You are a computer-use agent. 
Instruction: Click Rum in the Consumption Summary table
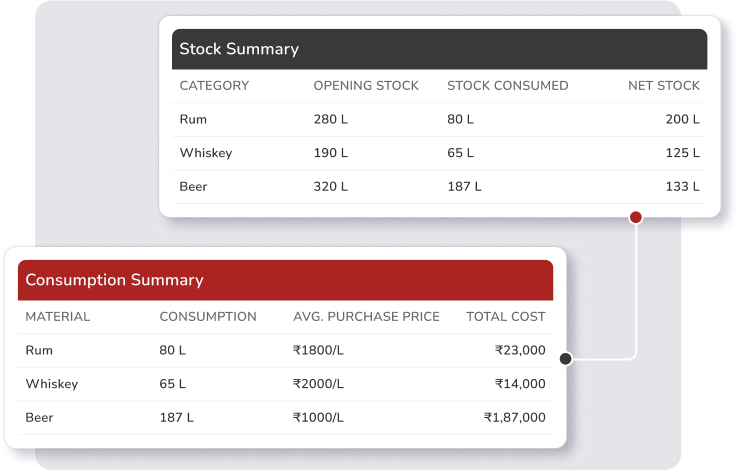point(39,351)
